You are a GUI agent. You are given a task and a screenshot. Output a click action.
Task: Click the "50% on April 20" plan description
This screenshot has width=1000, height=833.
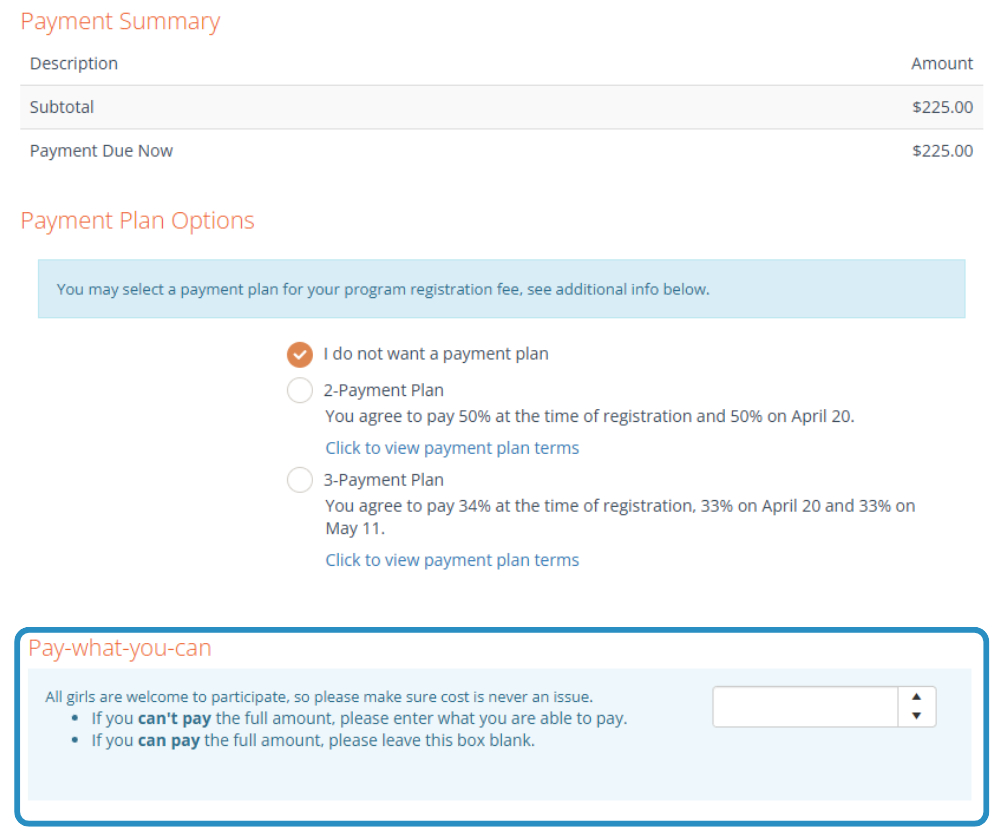(589, 416)
